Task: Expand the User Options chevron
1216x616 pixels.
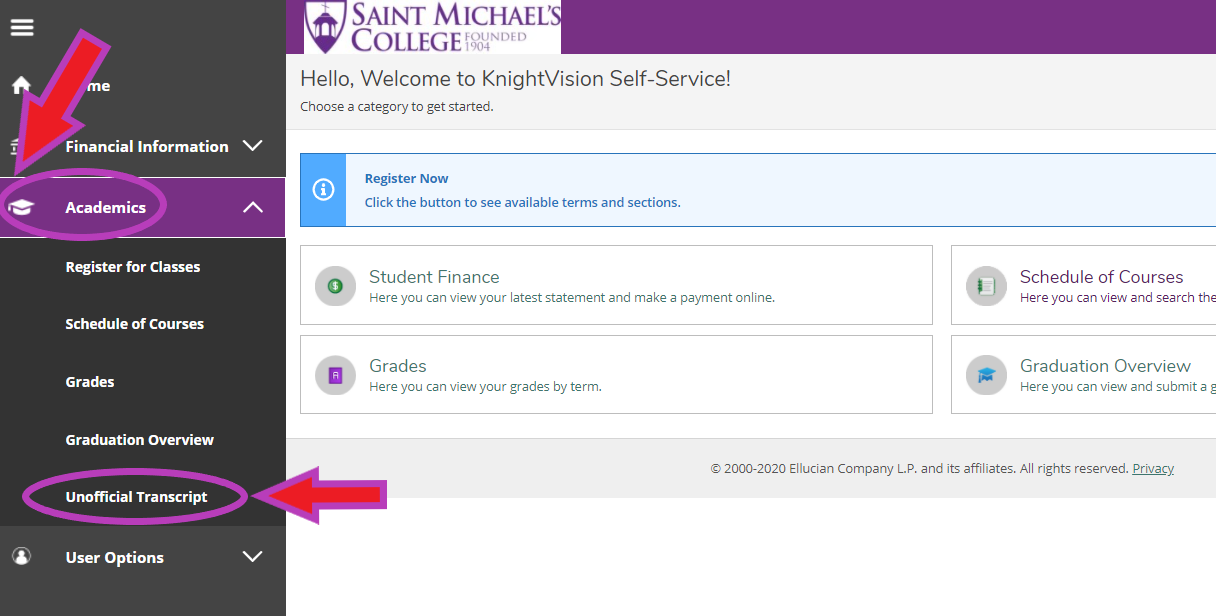Action: 253,557
